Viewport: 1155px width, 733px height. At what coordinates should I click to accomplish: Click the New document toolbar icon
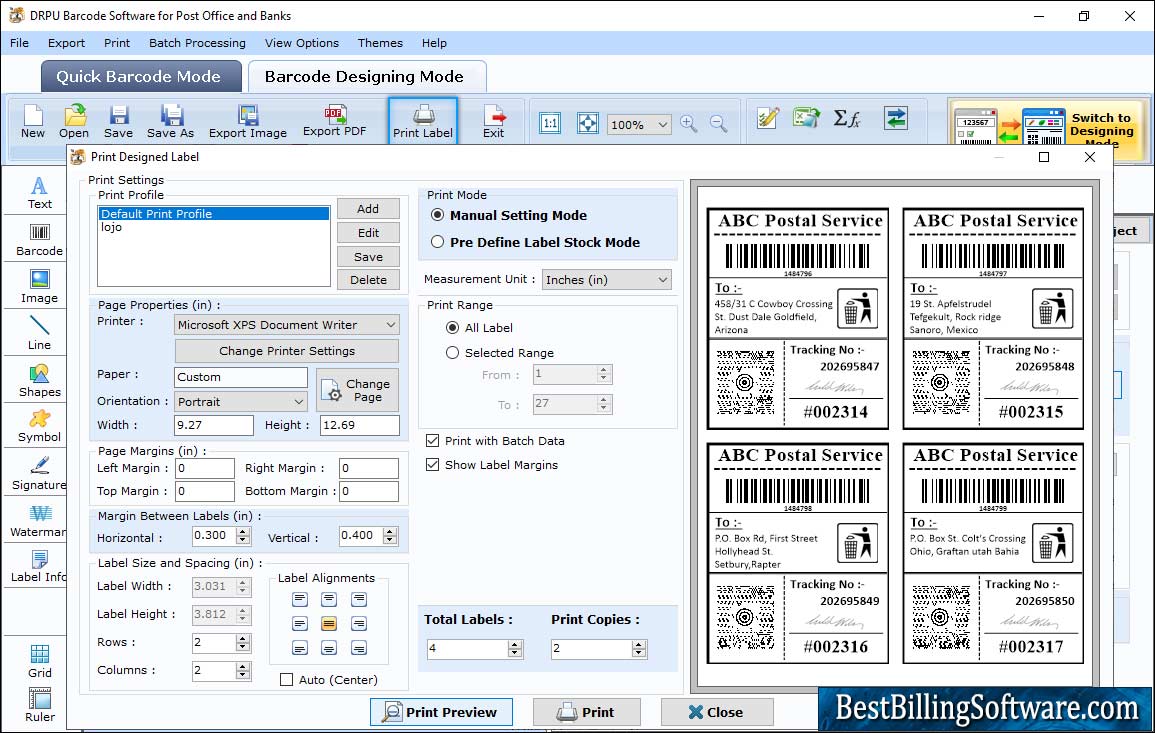[x=33, y=122]
